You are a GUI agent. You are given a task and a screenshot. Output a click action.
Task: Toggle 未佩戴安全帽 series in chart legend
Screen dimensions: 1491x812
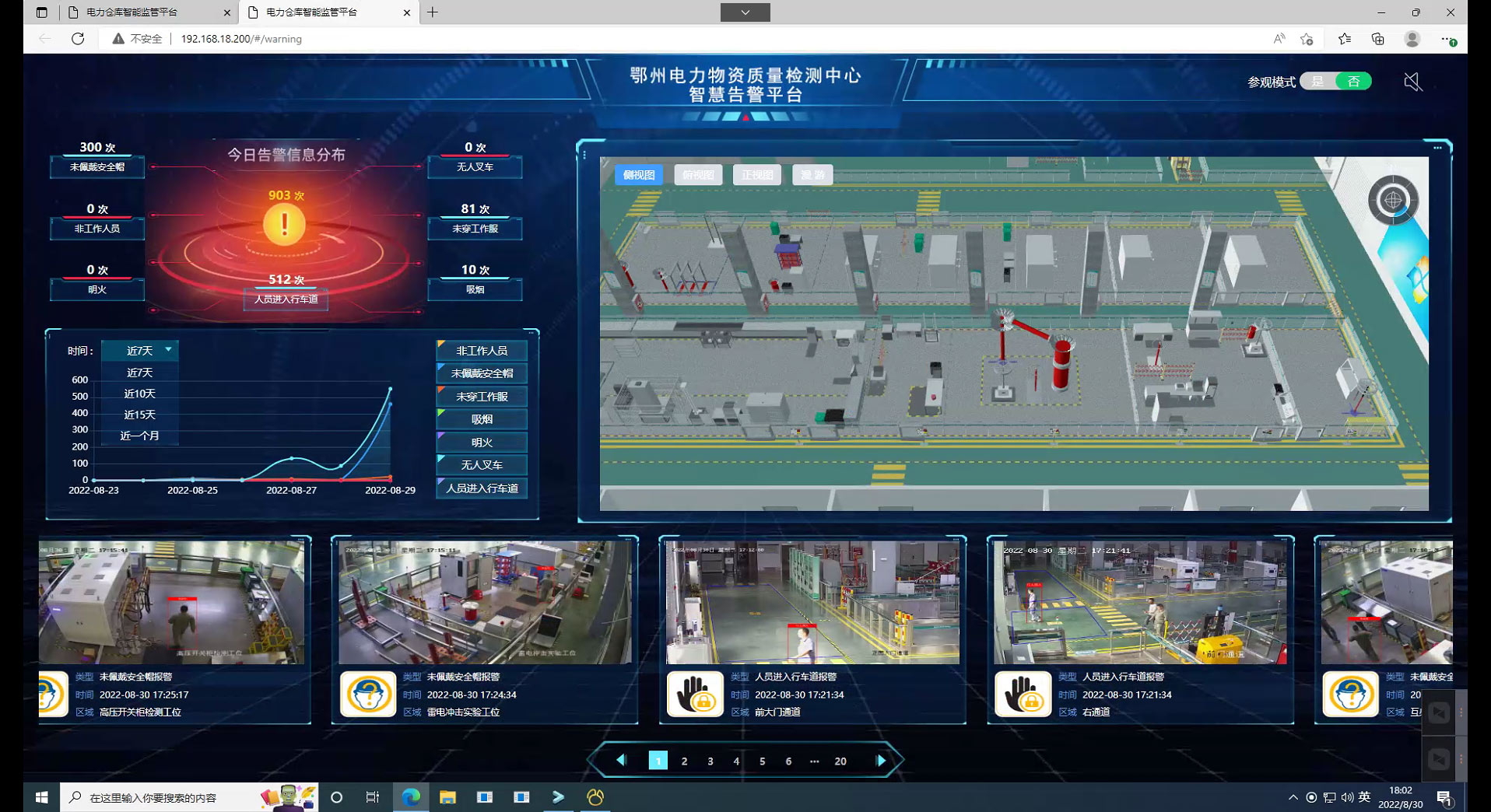pos(482,373)
